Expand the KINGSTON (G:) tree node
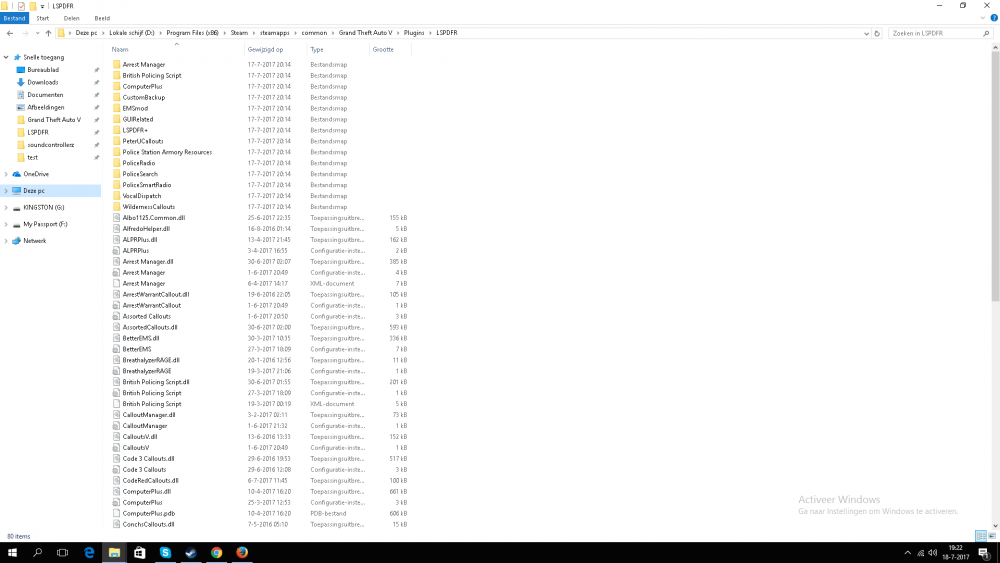 point(6,207)
